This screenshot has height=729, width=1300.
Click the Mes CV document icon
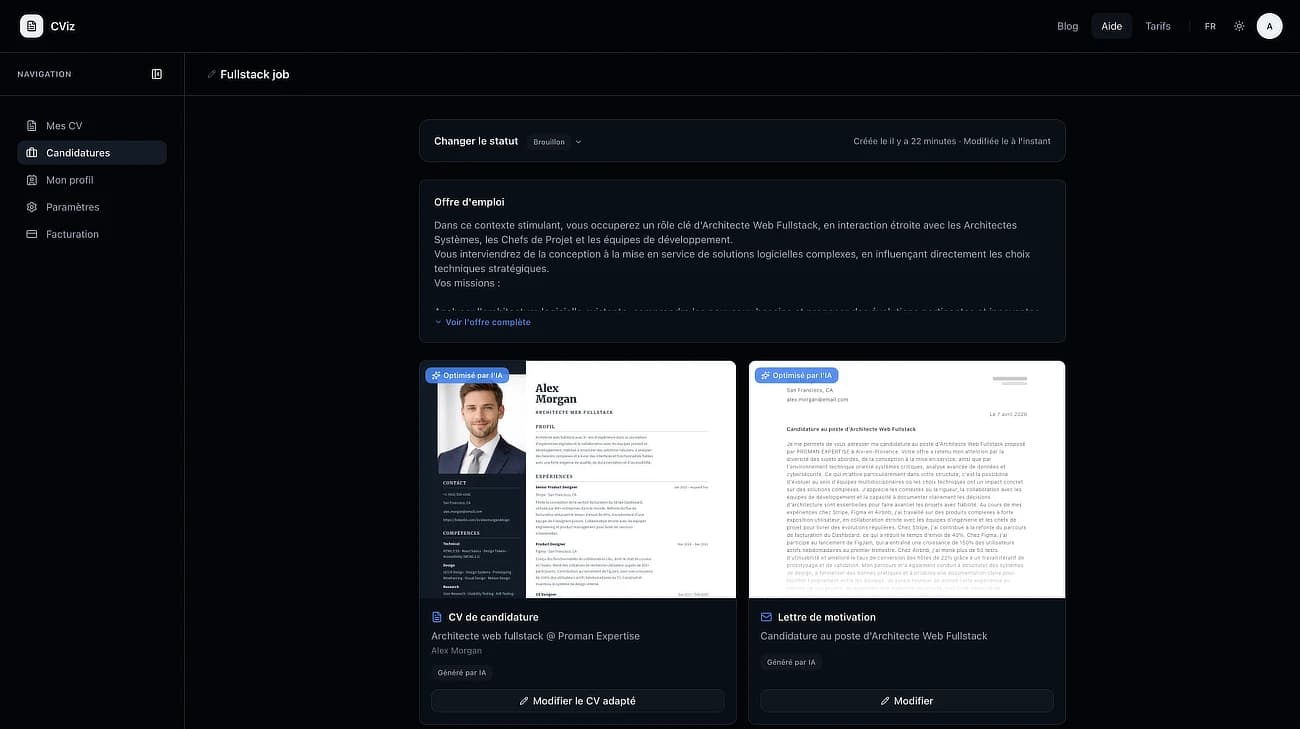pos(31,126)
